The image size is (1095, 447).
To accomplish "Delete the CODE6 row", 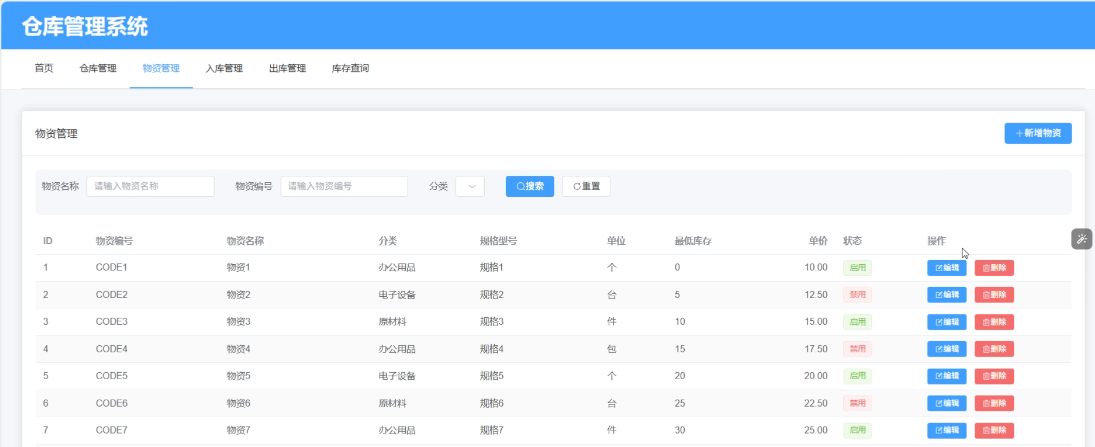I will (994, 403).
